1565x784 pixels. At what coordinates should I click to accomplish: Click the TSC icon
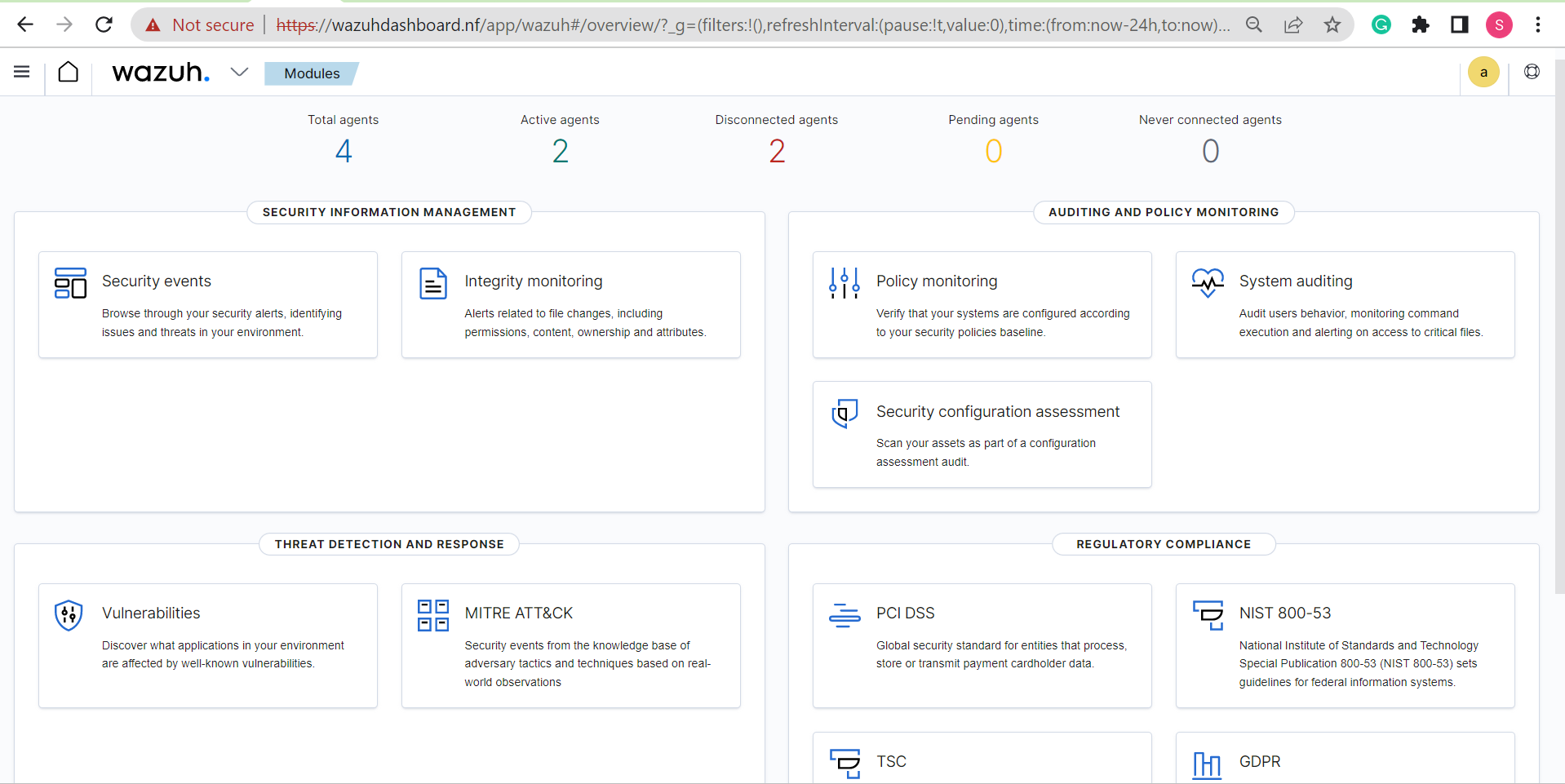pos(845,764)
